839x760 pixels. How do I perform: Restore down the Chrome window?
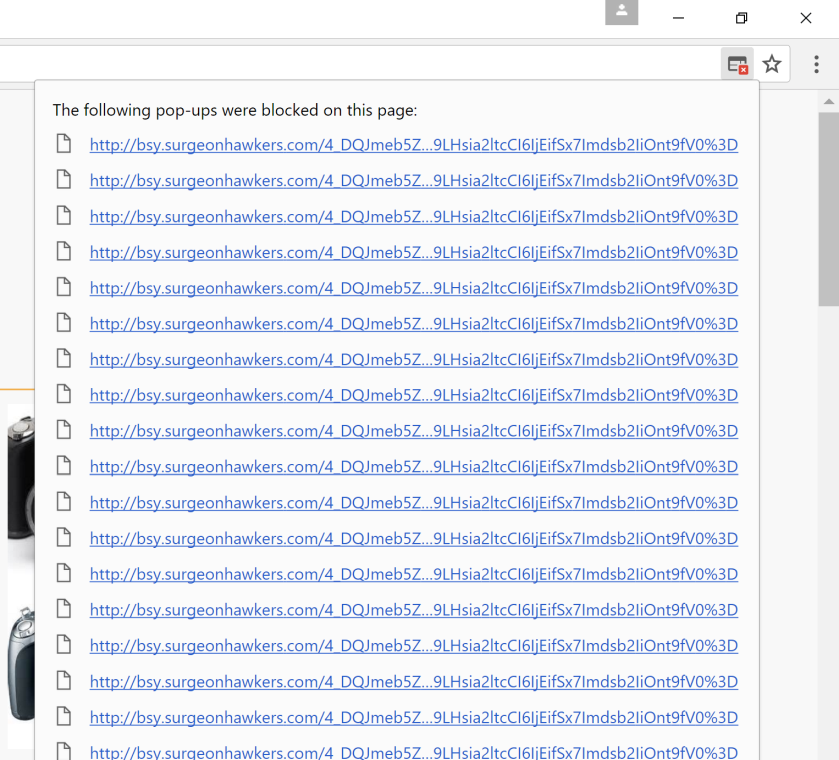[x=741, y=18]
